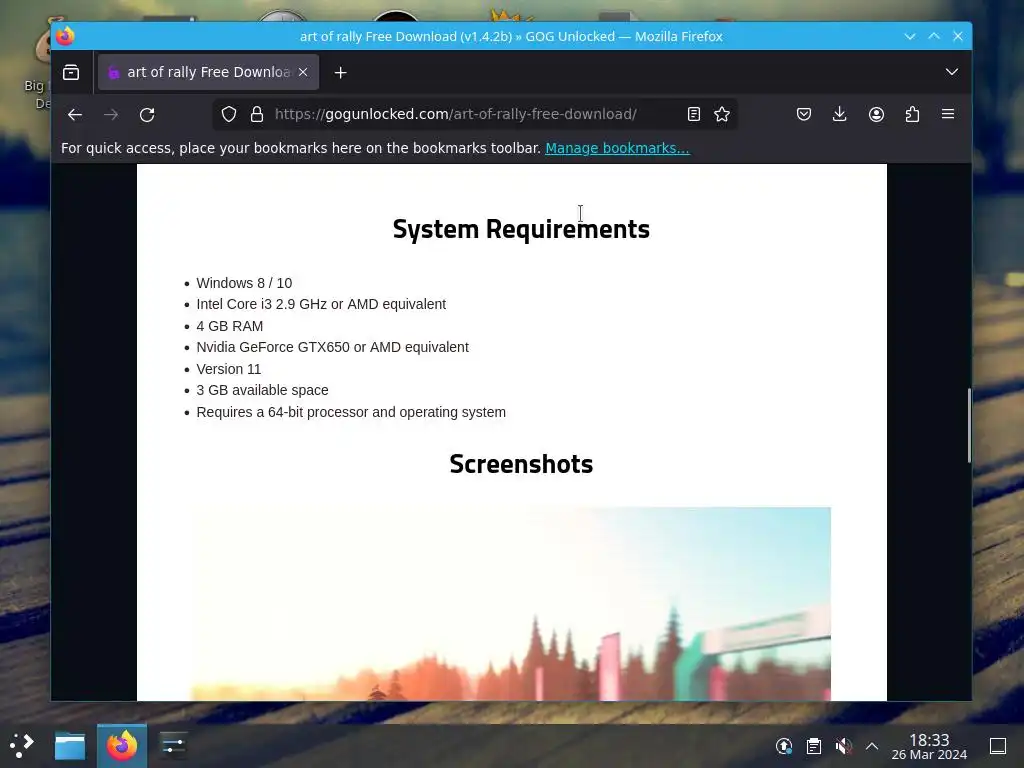Image resolution: width=1024 pixels, height=768 pixels.
Task: Click the 'Intel Core i3 2.9 GHz' line
Action: point(321,304)
